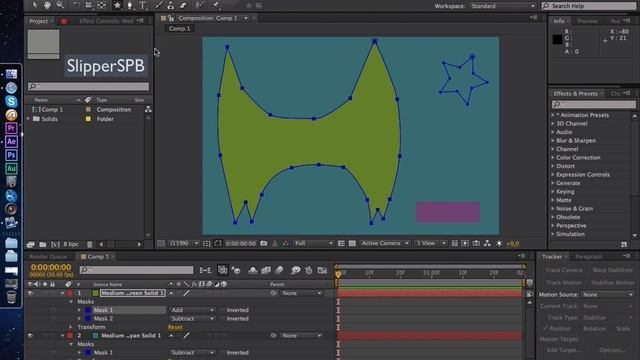
Task: Hide layer 1 Medium Green Solid
Action: pyautogui.click(x=30, y=293)
